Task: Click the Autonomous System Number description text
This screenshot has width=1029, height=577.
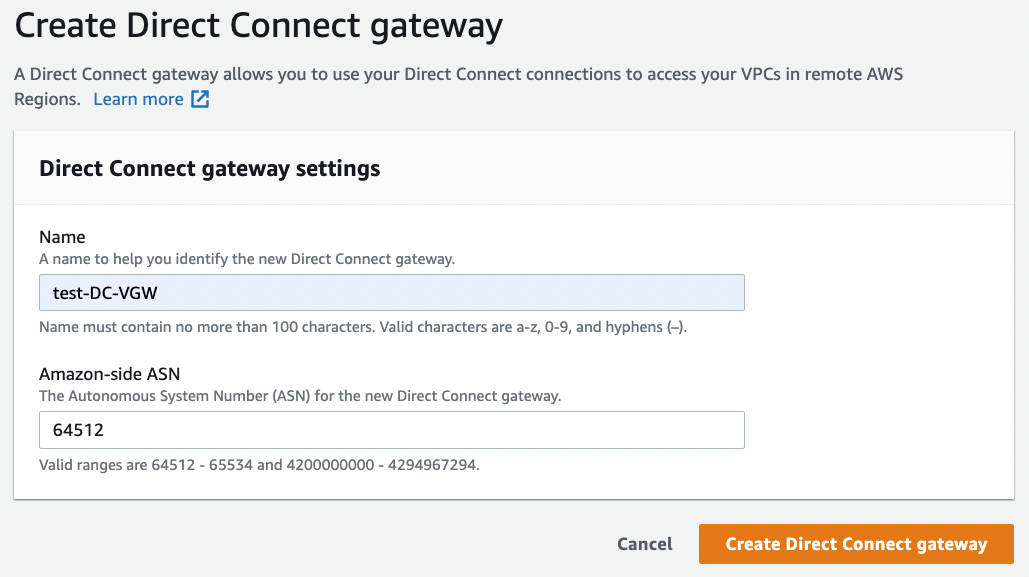Action: click(x=300, y=396)
